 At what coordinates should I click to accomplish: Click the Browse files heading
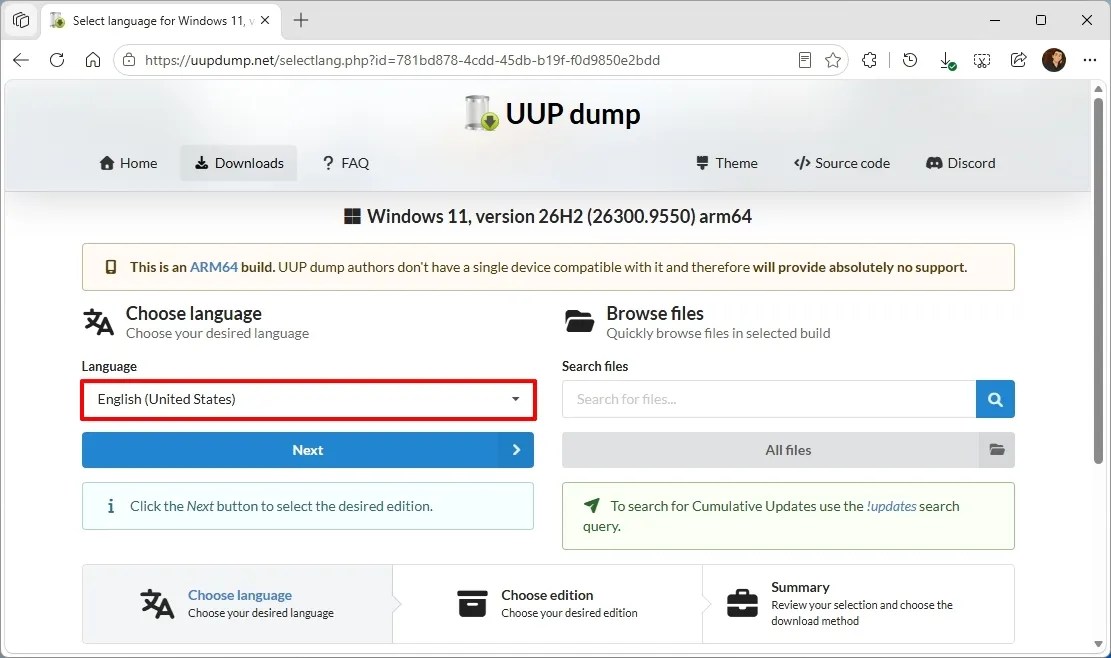pyautogui.click(x=655, y=313)
